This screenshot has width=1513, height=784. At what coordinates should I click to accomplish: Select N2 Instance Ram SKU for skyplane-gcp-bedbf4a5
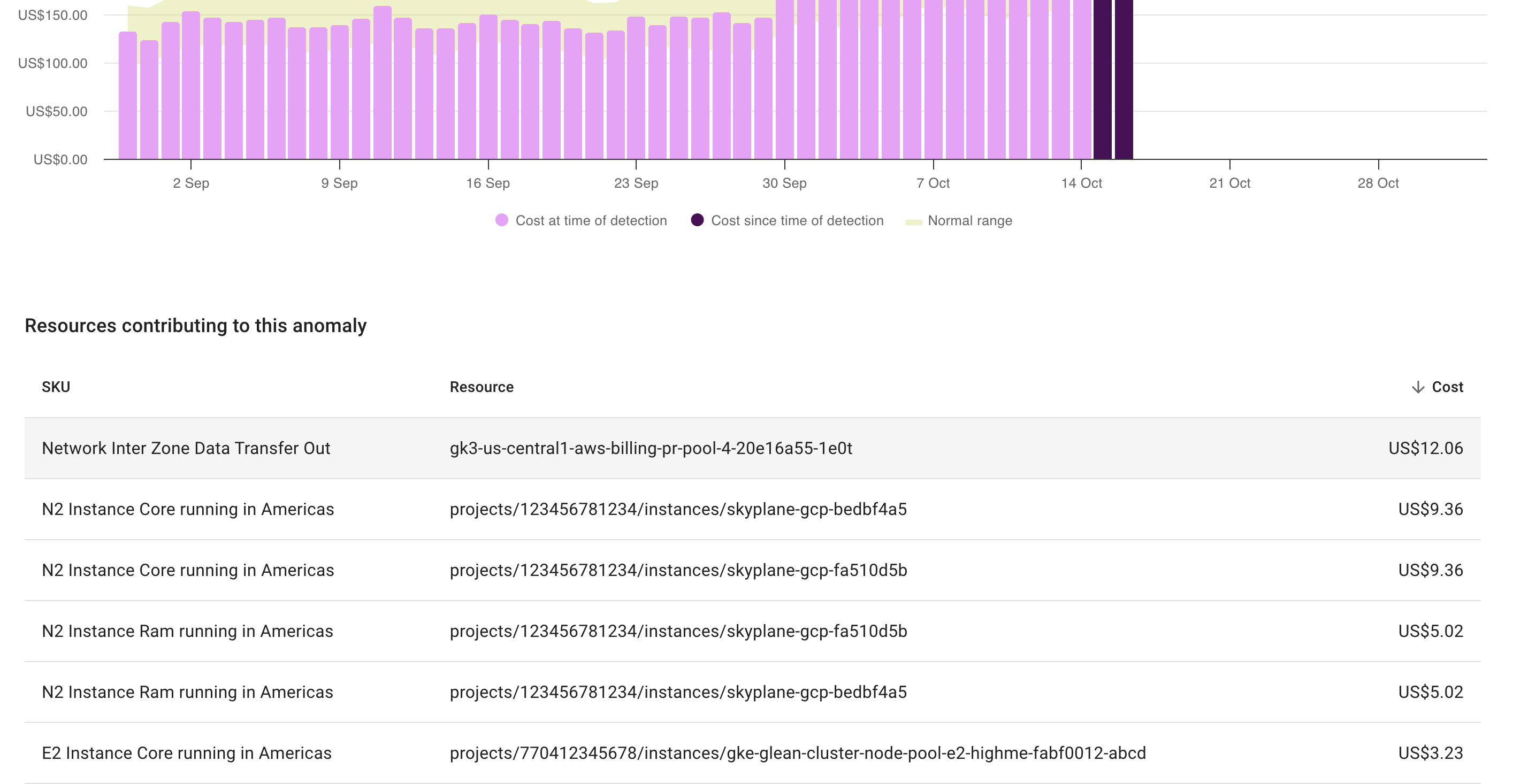pos(187,693)
